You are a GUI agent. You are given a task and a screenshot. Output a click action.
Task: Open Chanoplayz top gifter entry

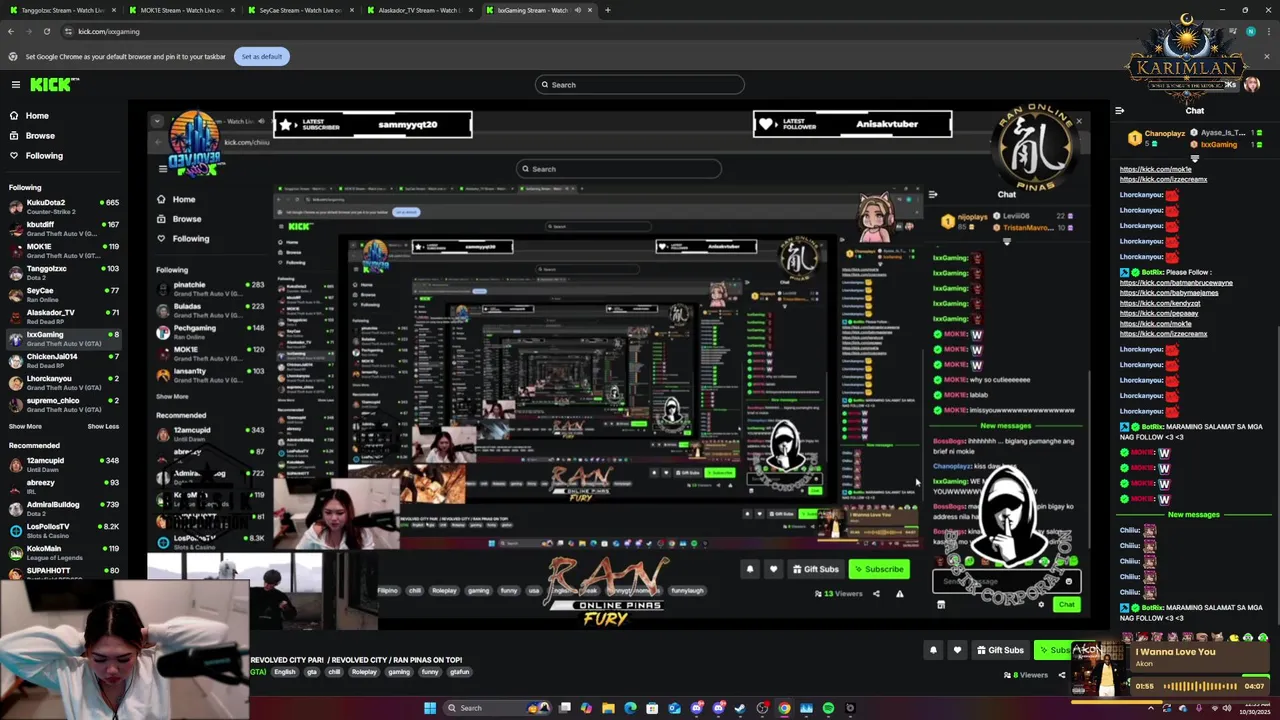[x=1156, y=138]
